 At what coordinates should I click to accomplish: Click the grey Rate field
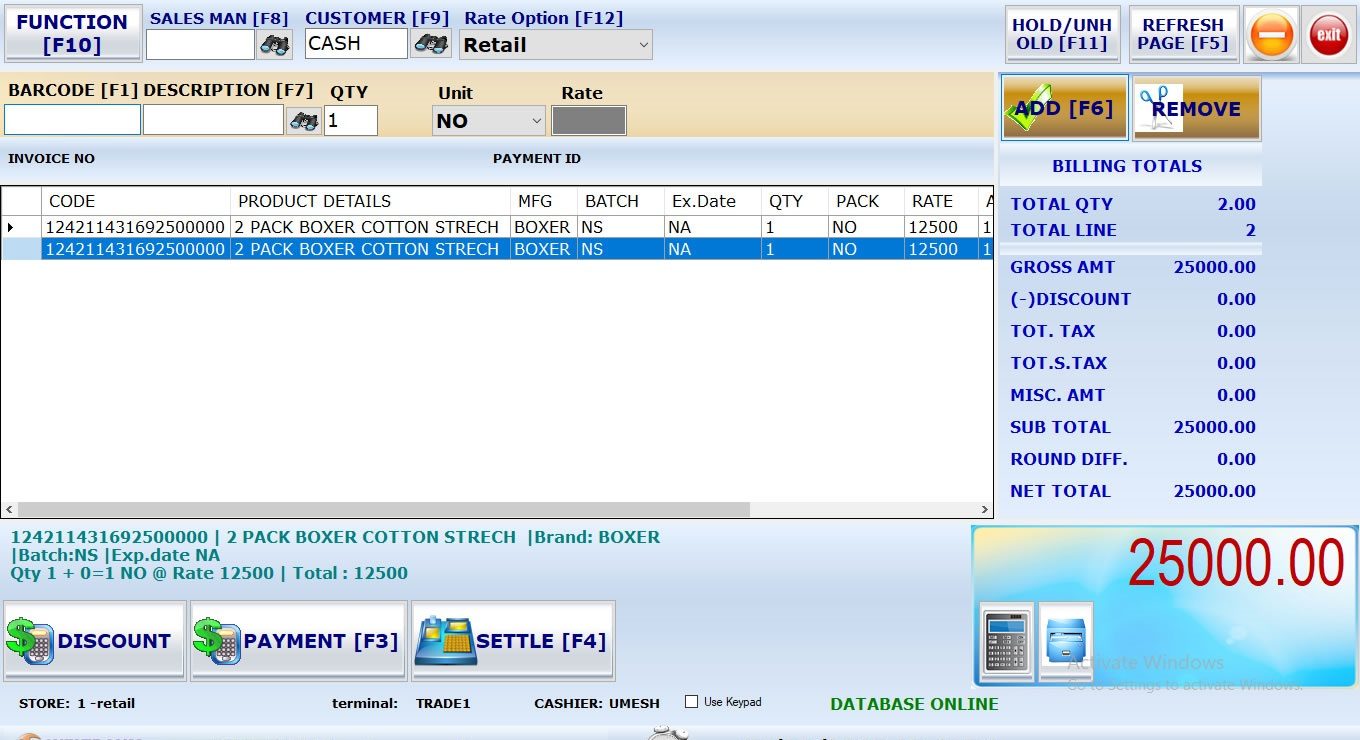pos(589,120)
